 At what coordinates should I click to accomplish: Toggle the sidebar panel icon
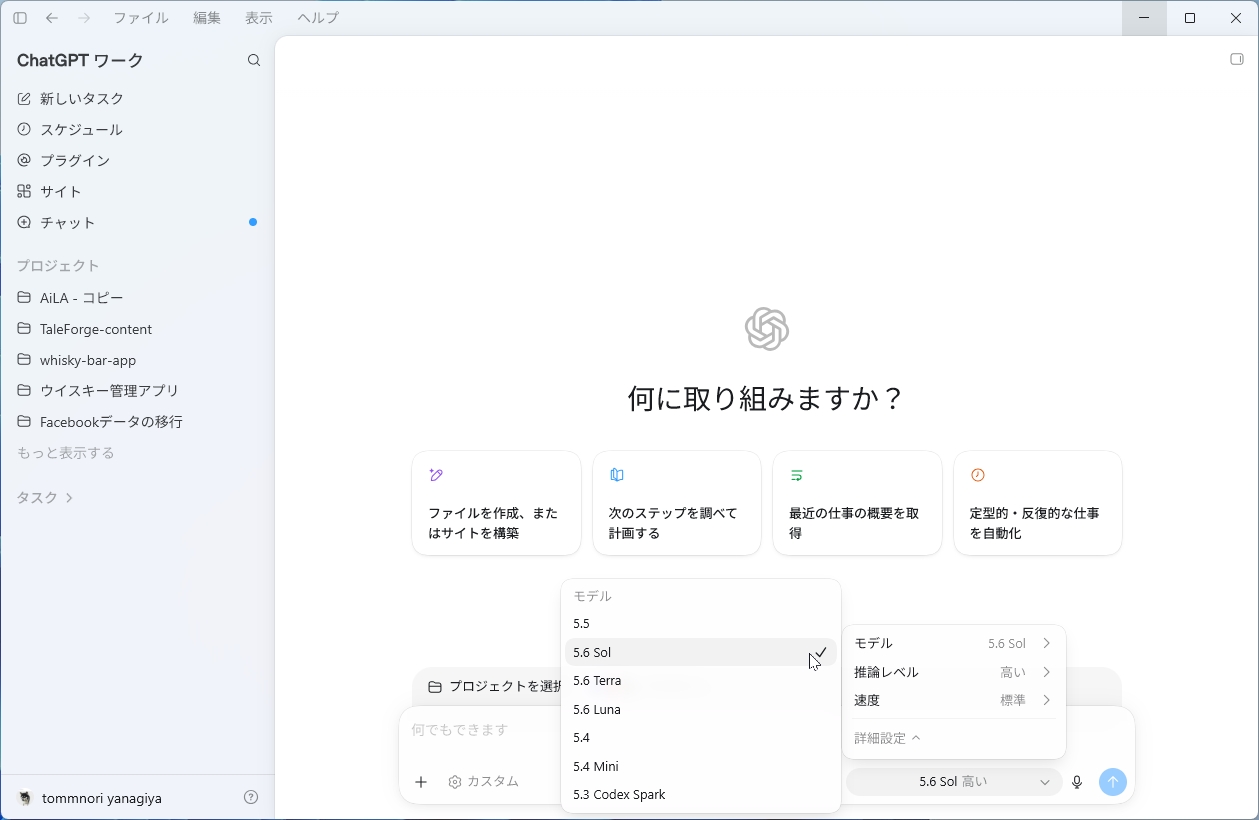[x=20, y=18]
